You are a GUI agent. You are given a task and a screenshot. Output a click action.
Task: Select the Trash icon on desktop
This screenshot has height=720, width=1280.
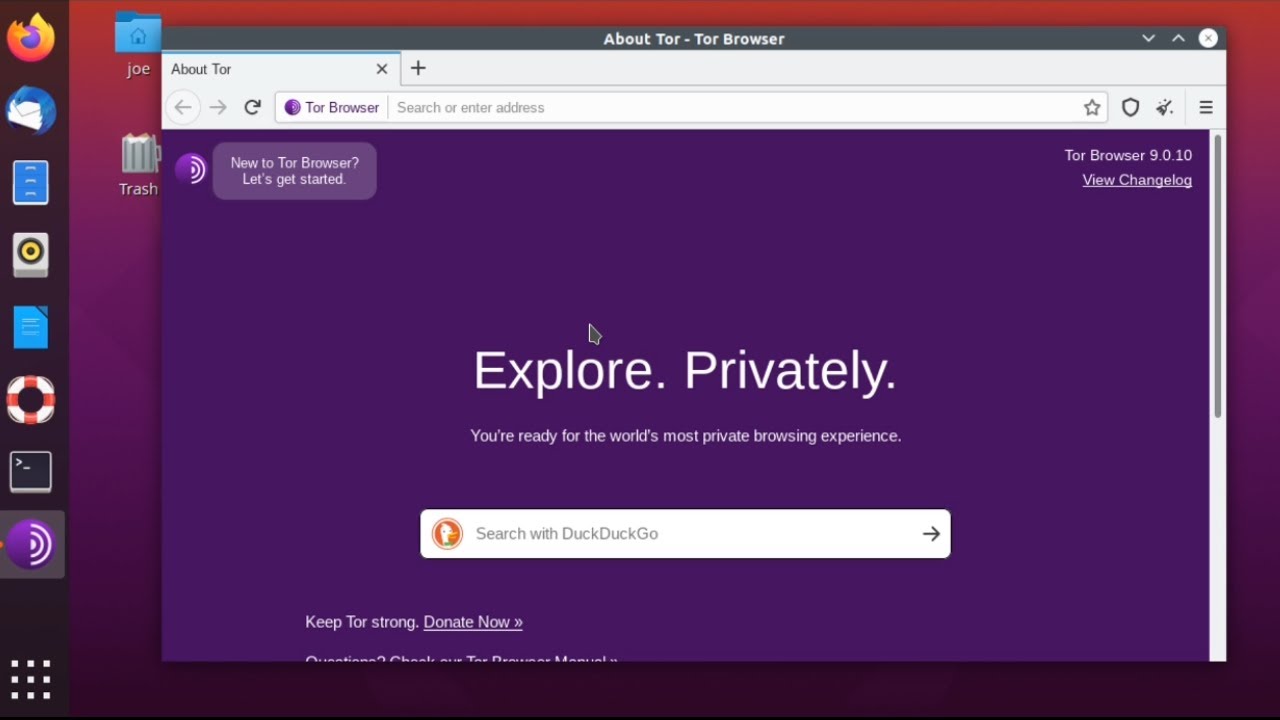pos(139,165)
